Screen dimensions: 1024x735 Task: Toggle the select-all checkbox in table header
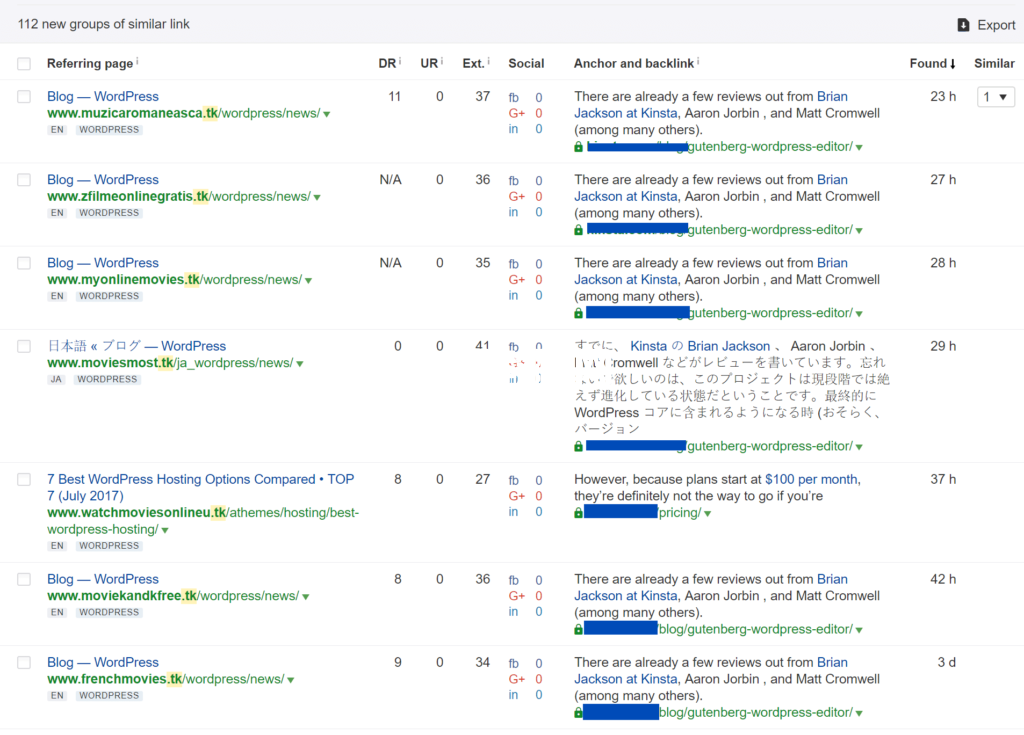pyautogui.click(x=24, y=63)
